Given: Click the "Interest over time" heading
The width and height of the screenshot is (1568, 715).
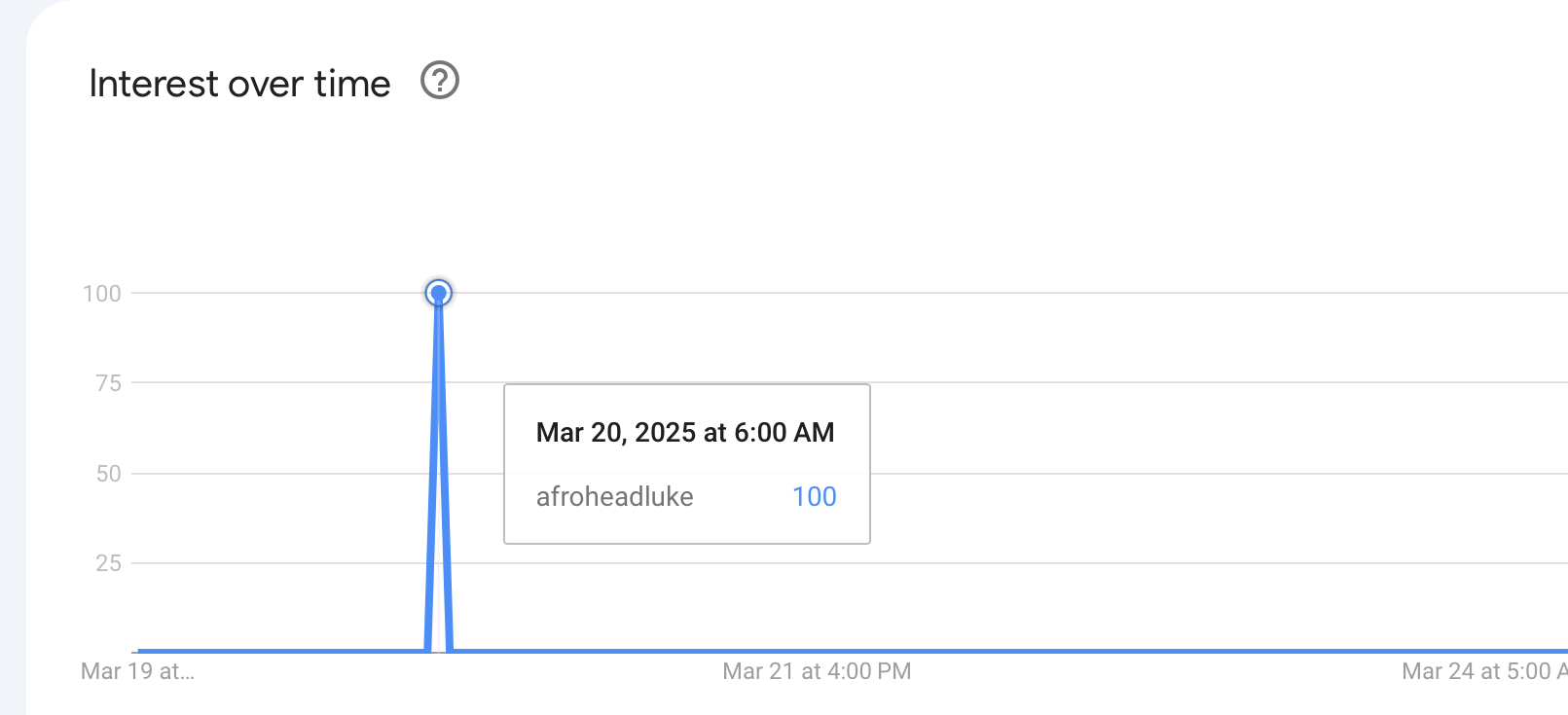Looking at the screenshot, I should pos(239,84).
